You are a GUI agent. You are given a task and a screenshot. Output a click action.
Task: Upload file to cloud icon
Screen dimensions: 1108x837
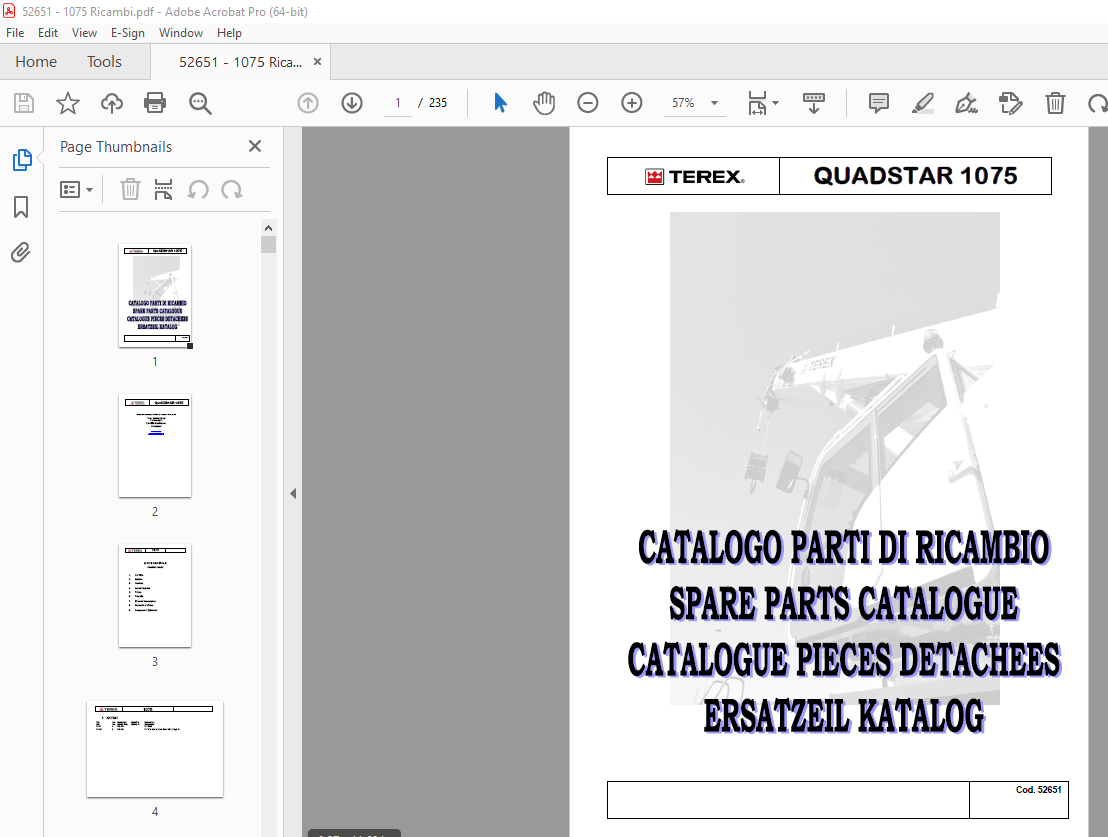click(x=112, y=103)
